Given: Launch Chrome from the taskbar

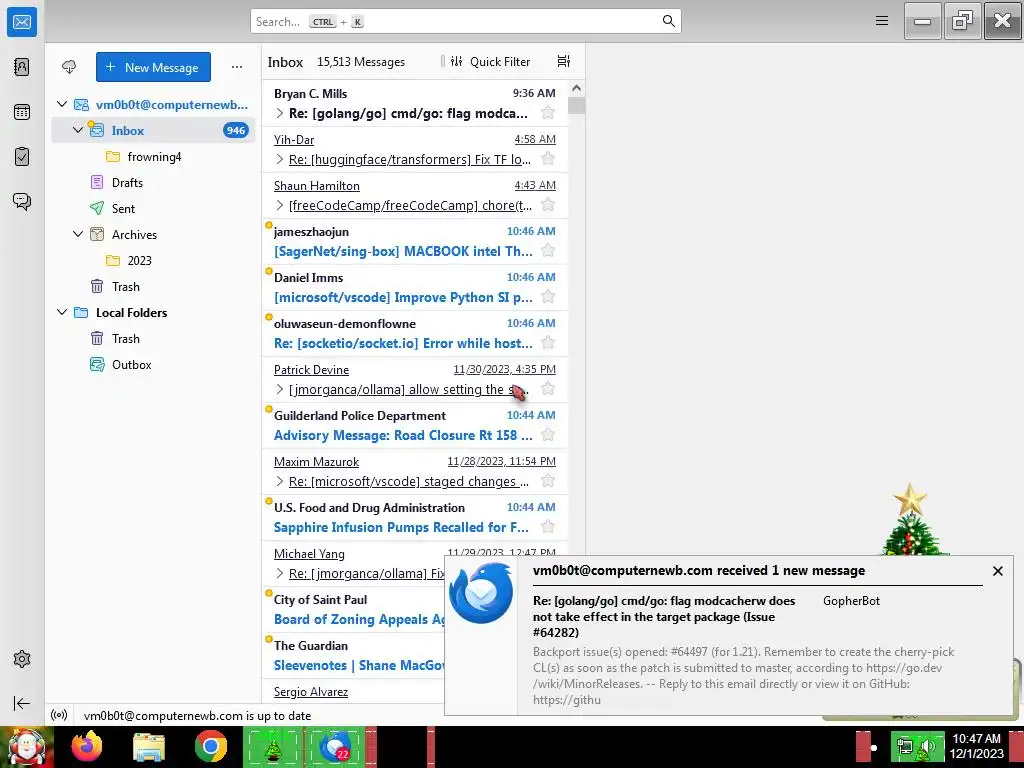Looking at the screenshot, I should [x=210, y=746].
